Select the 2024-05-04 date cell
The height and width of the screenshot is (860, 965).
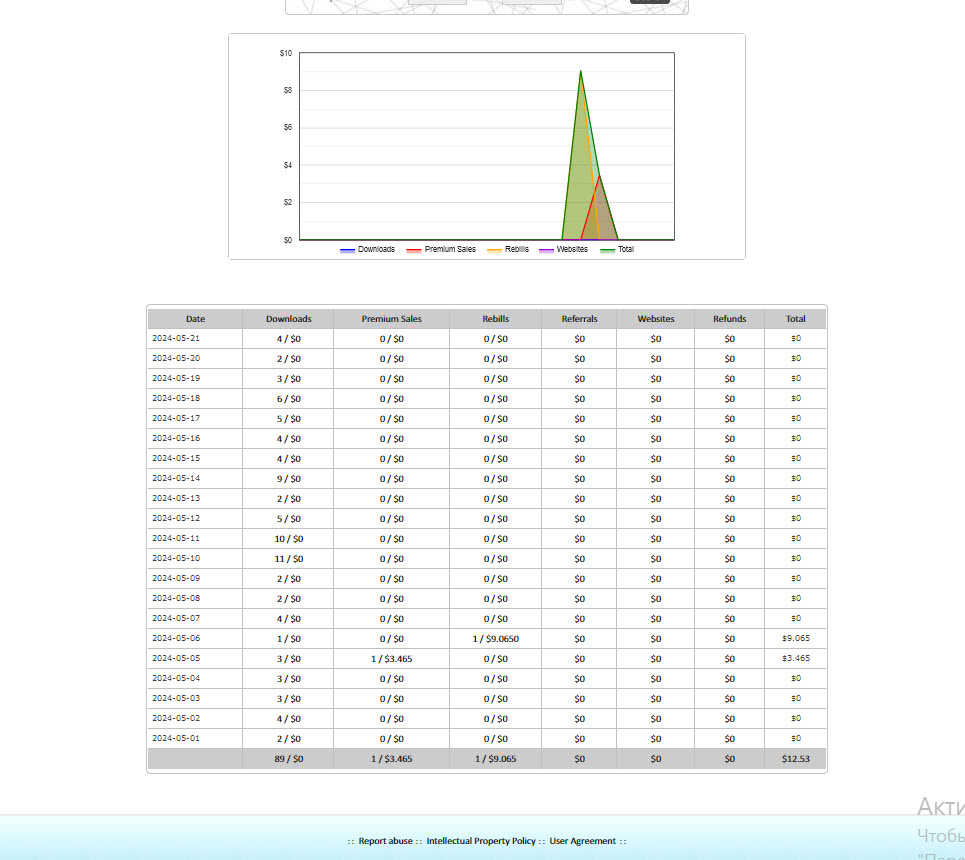(195, 678)
